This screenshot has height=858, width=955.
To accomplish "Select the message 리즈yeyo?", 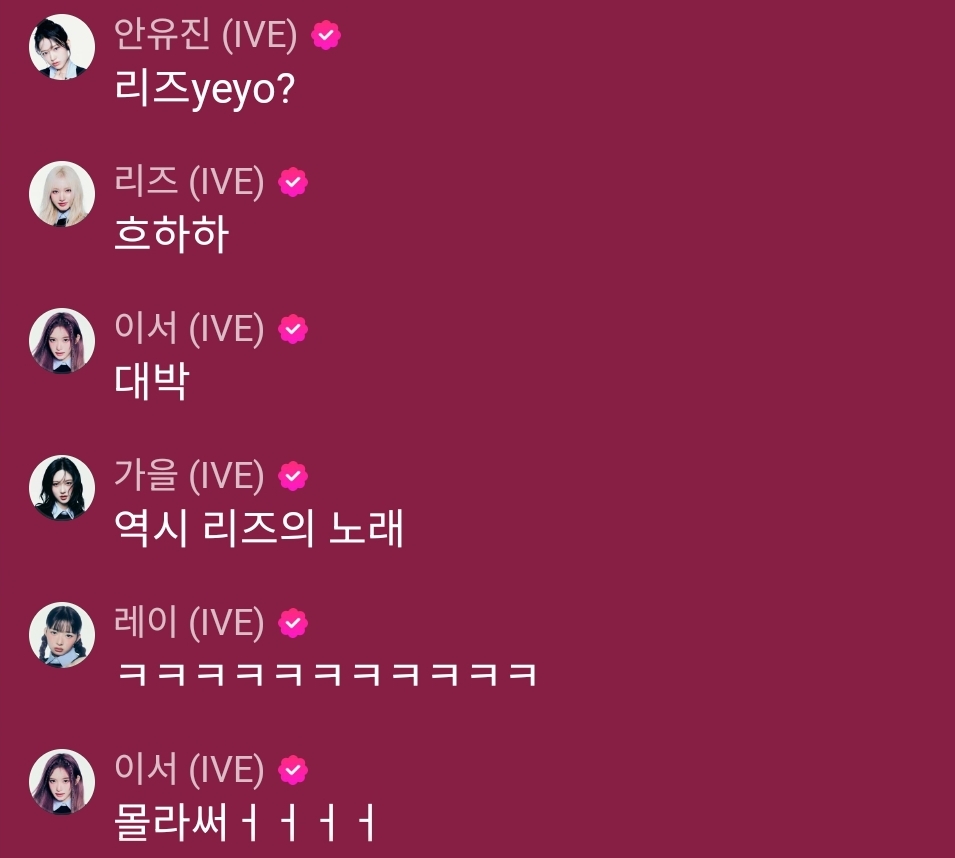I will pyautogui.click(x=205, y=90).
